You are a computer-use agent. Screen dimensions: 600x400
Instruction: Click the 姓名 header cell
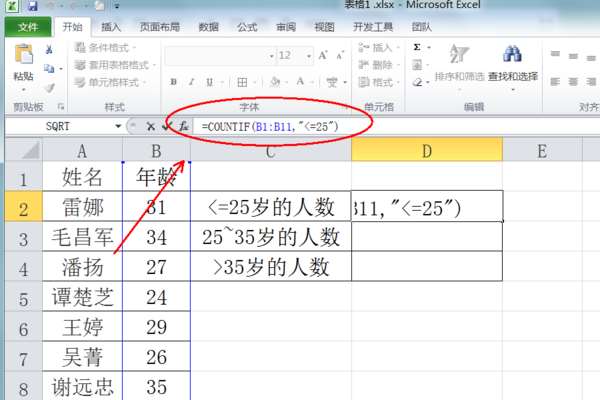pos(82,177)
